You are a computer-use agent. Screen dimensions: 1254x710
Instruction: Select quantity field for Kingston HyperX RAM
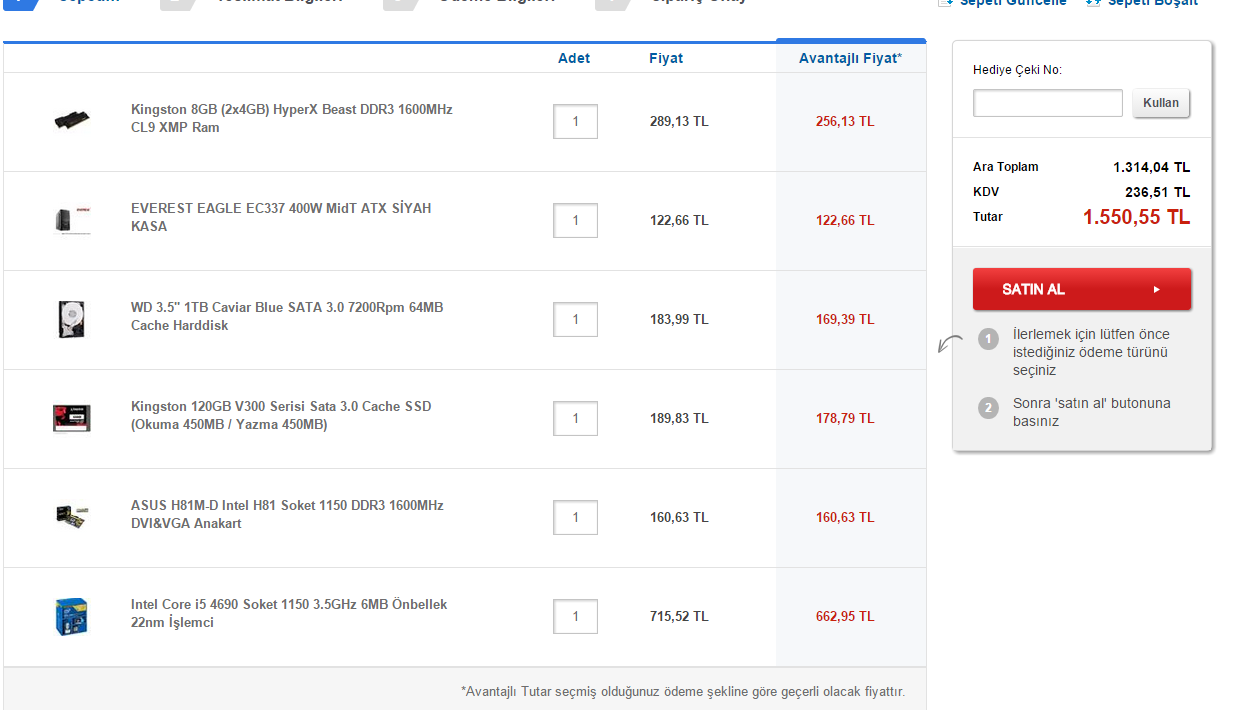tap(575, 122)
